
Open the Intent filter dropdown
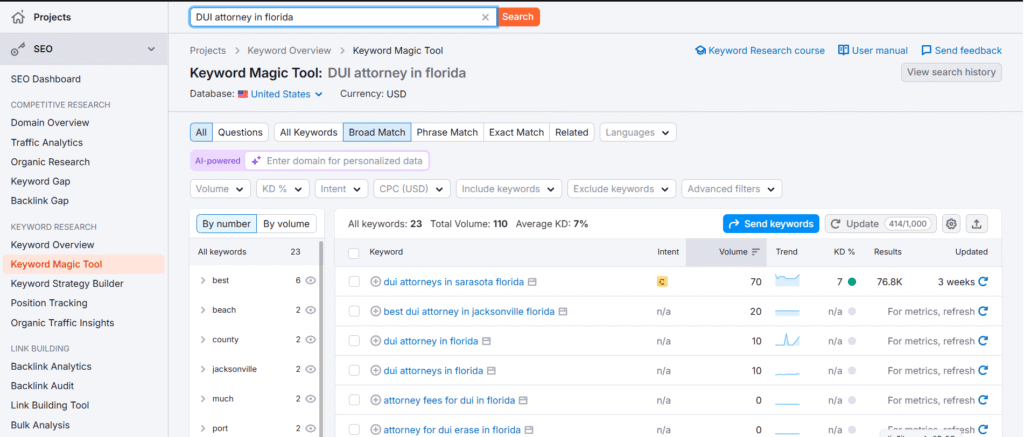pos(341,189)
